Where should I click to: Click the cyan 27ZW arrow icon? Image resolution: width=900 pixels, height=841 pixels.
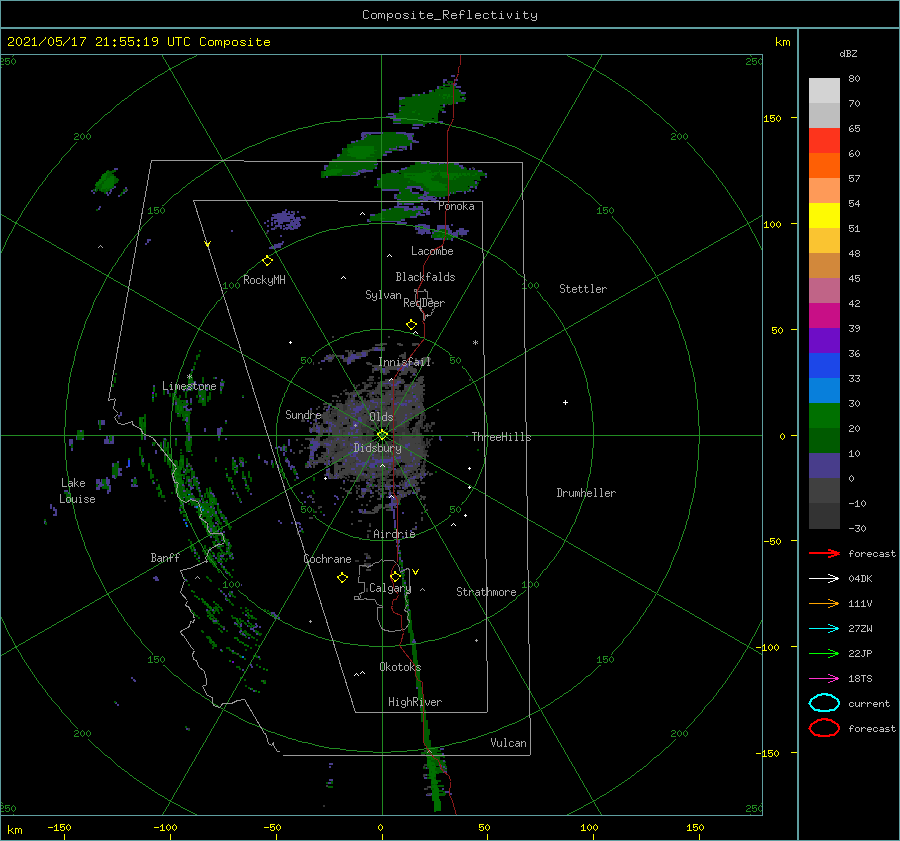pyautogui.click(x=824, y=629)
